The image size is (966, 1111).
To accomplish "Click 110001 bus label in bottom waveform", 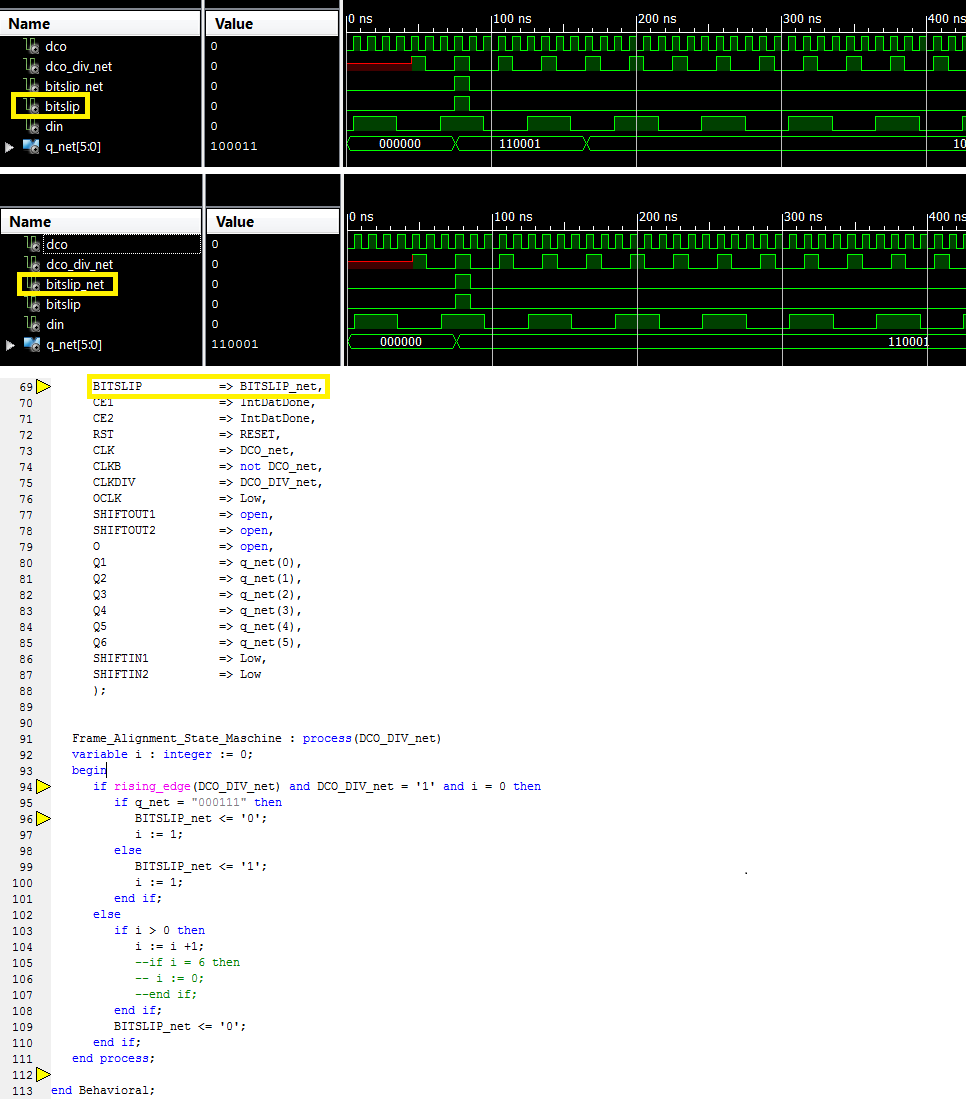I will coord(909,342).
